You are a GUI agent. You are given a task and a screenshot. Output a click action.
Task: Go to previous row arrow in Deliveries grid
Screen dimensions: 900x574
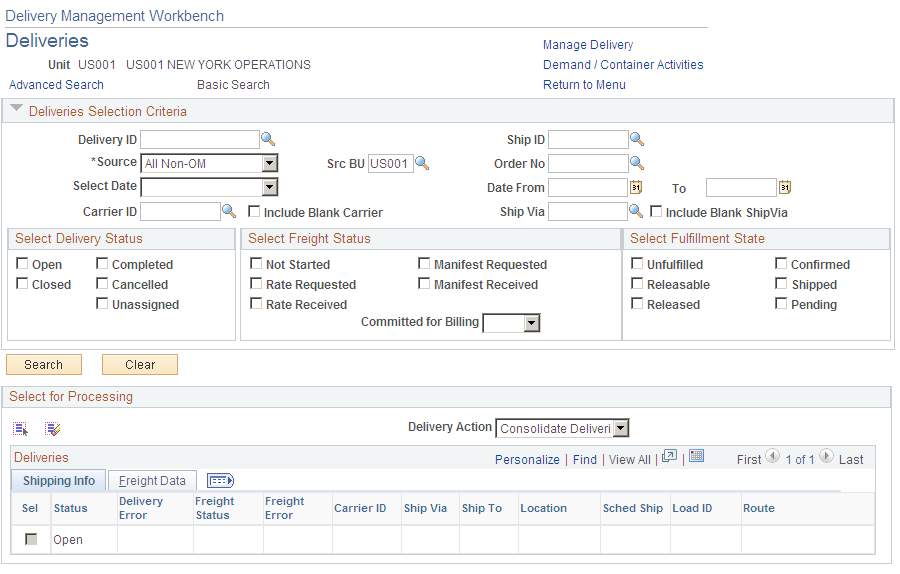773,456
